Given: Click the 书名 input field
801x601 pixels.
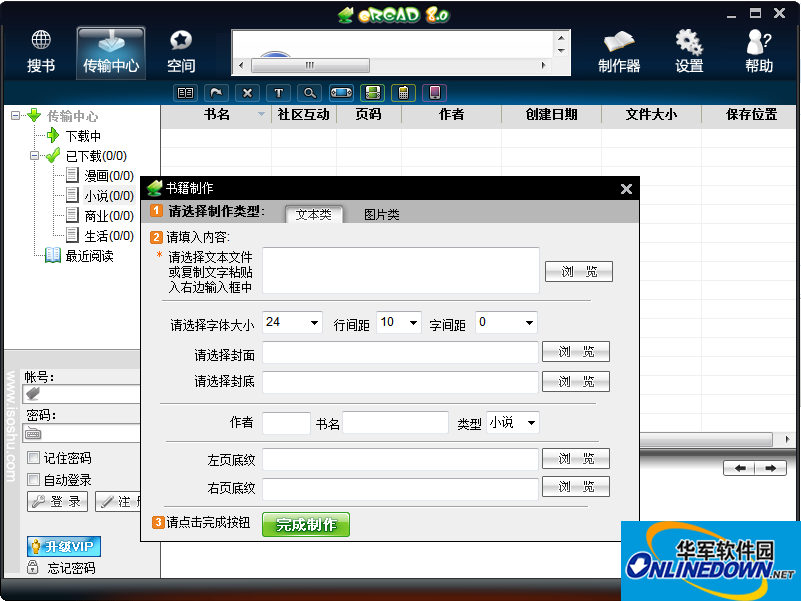Looking at the screenshot, I should pyautogui.click(x=395, y=423).
